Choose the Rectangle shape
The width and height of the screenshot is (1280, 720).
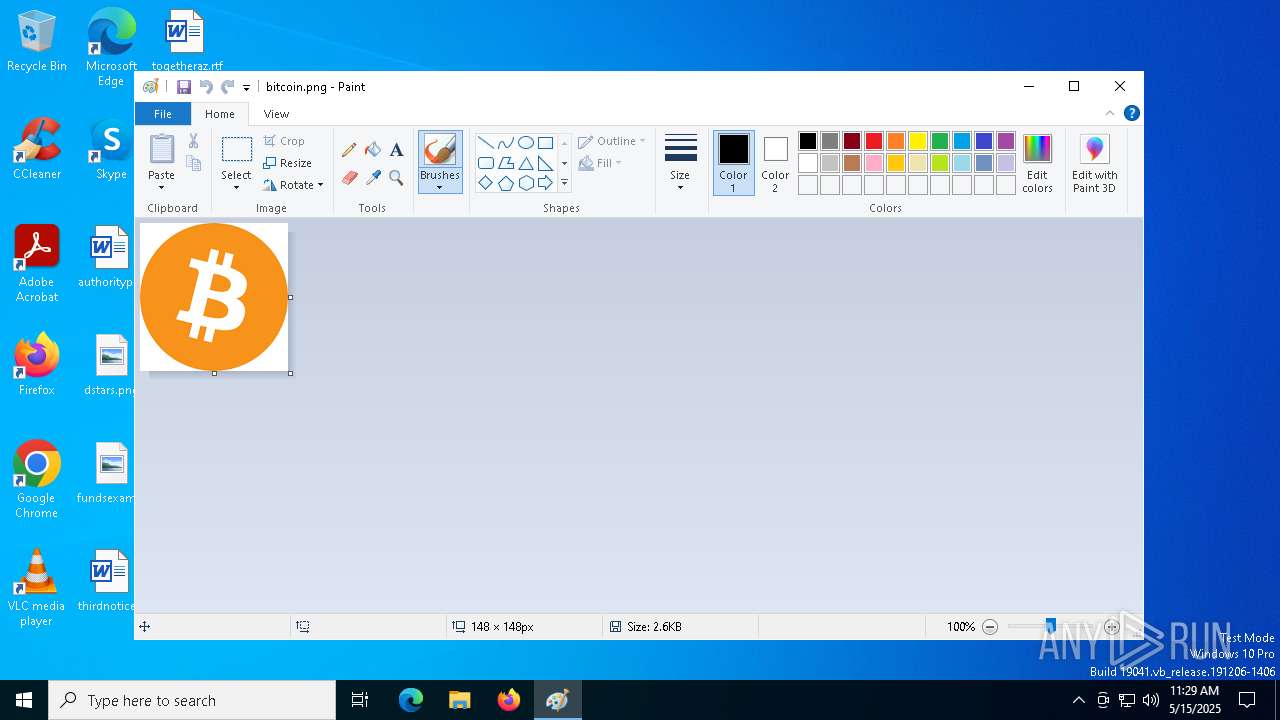(545, 142)
